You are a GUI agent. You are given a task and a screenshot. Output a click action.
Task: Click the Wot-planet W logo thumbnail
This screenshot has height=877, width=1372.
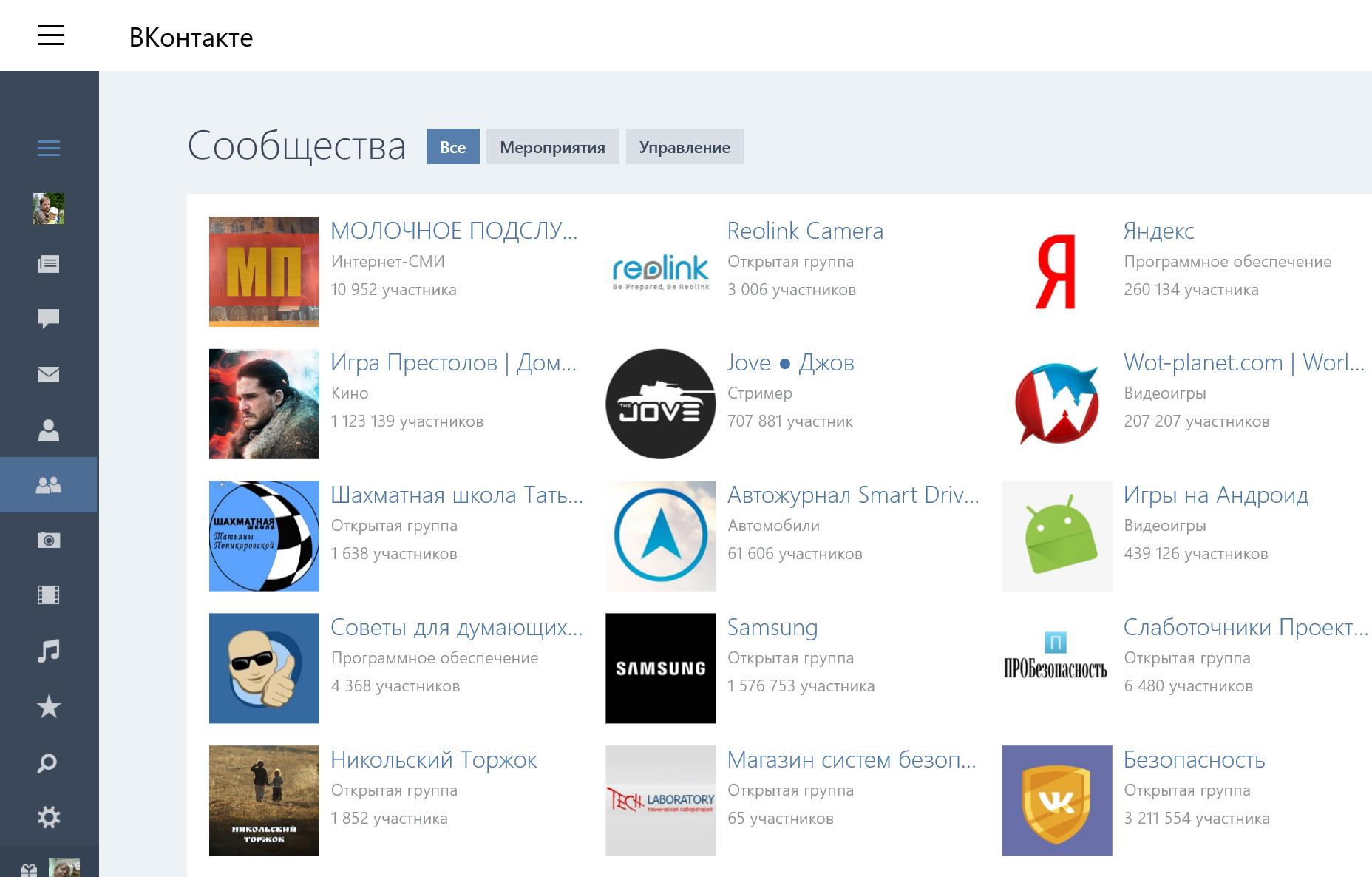click(1057, 404)
